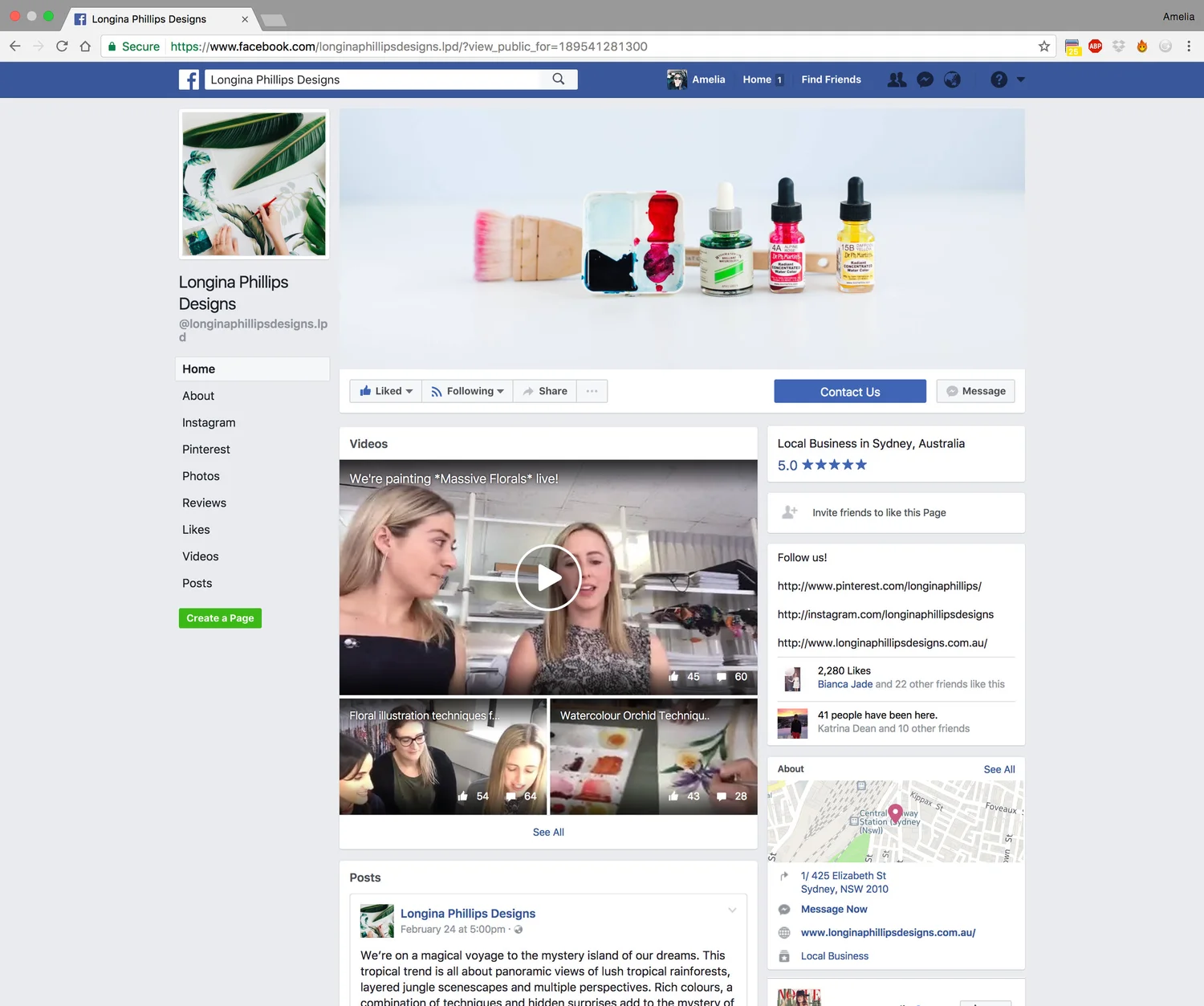Click the calendar extension icon
The width and height of the screenshot is (1204, 1006).
click(1072, 47)
